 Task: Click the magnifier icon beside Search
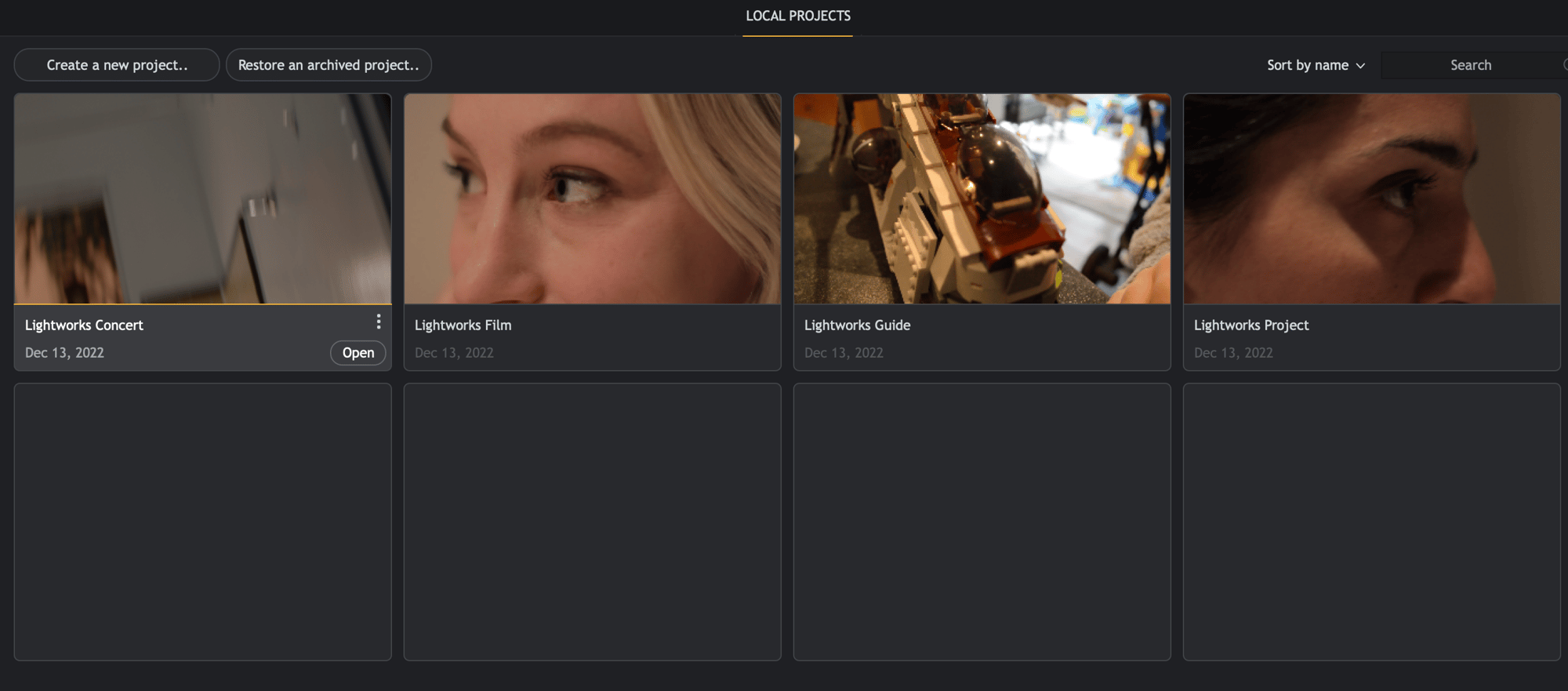(x=1565, y=65)
